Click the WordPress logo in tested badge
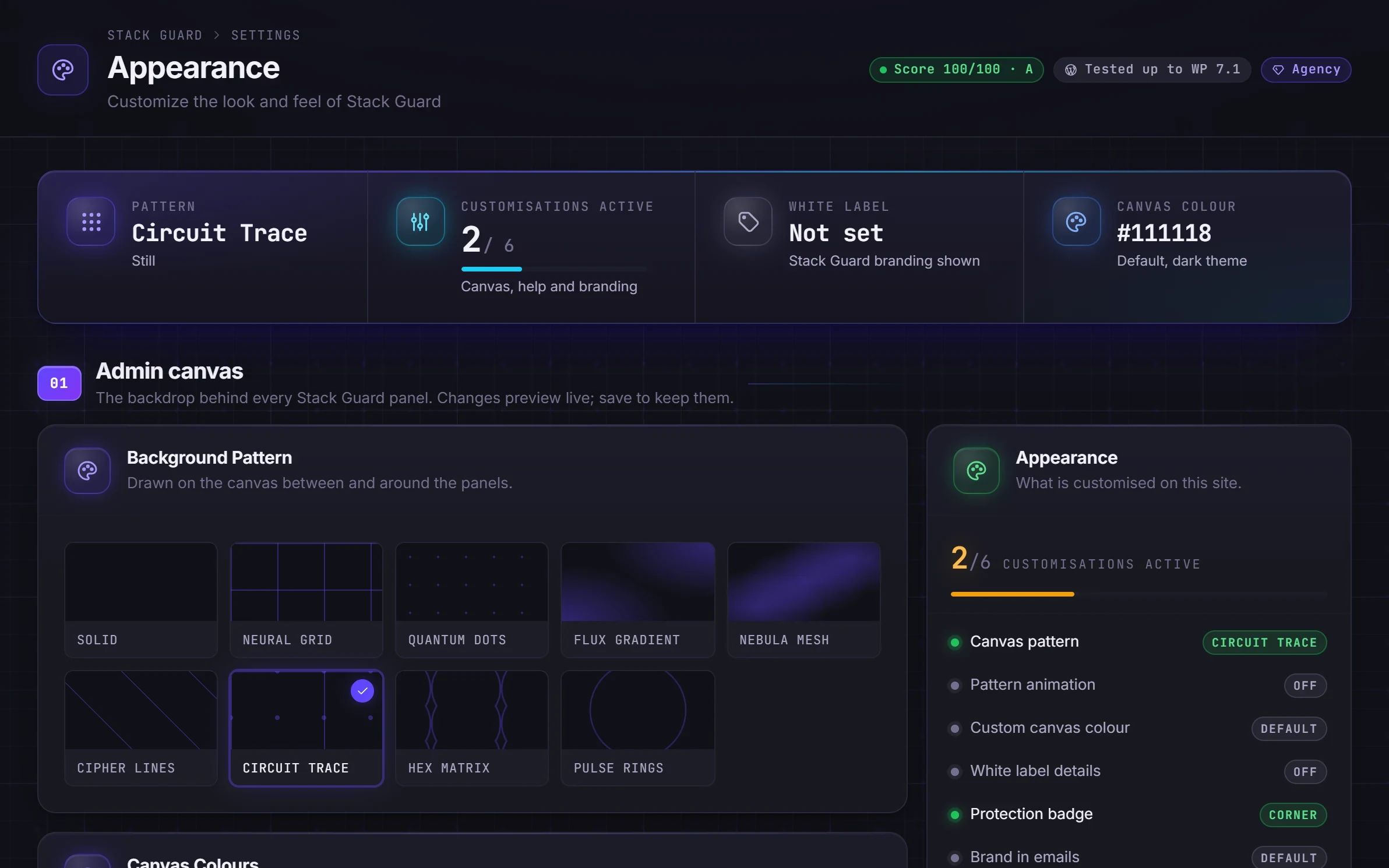The width and height of the screenshot is (1389, 868). 1071,70
